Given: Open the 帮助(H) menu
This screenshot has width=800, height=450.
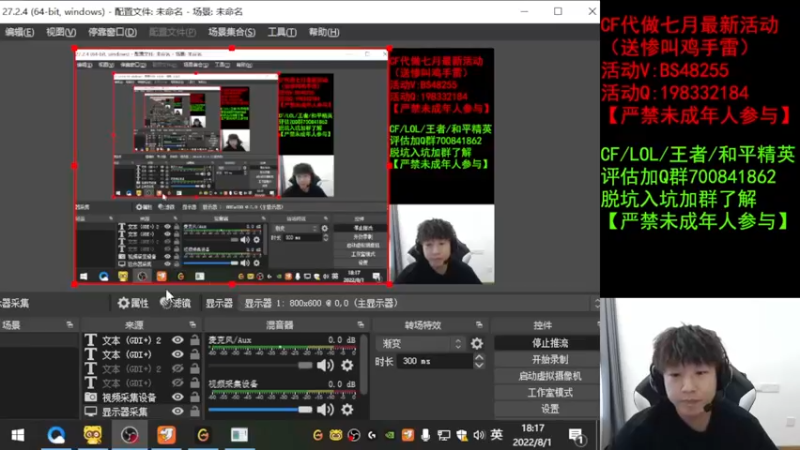Looking at the screenshot, I should coord(323,32).
